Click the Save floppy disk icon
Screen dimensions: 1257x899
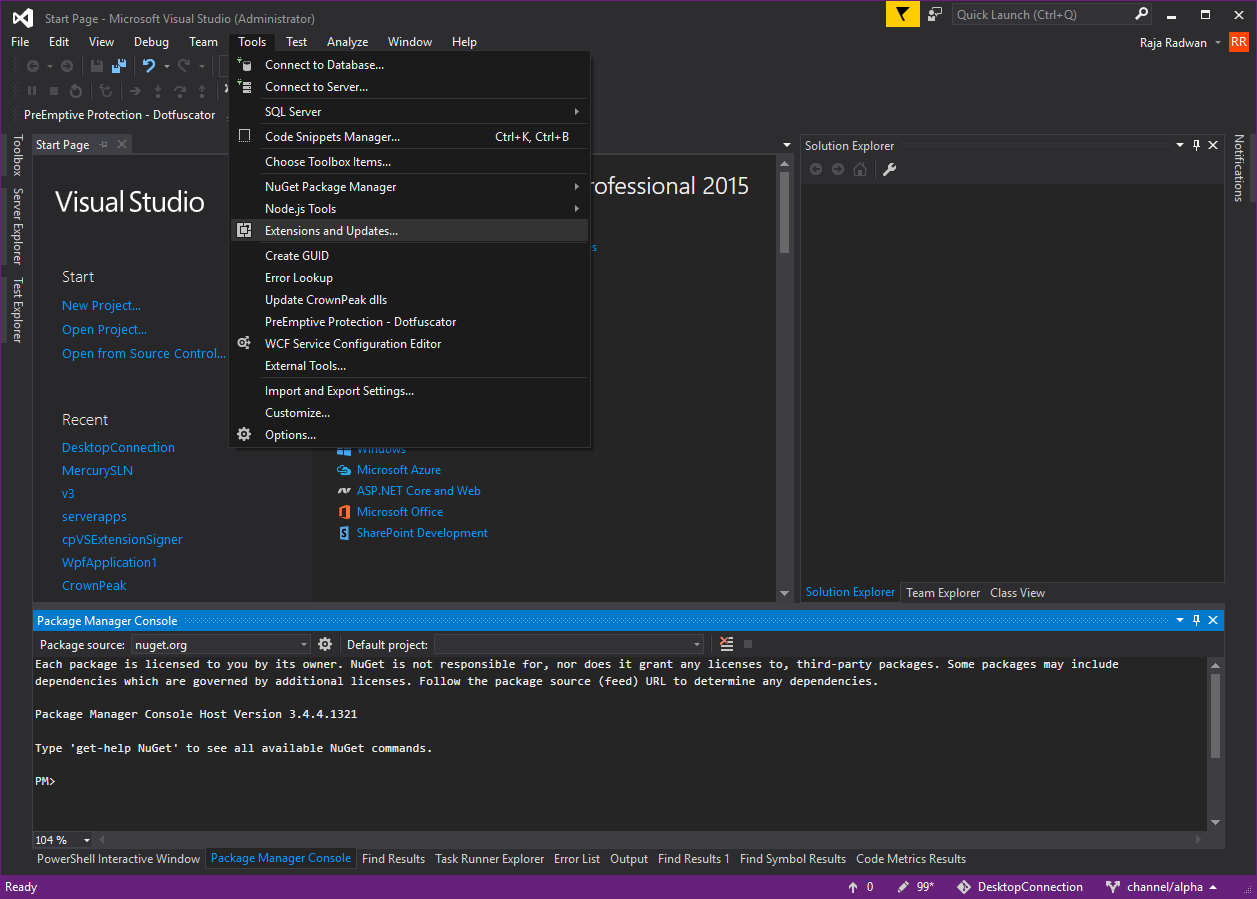click(97, 66)
